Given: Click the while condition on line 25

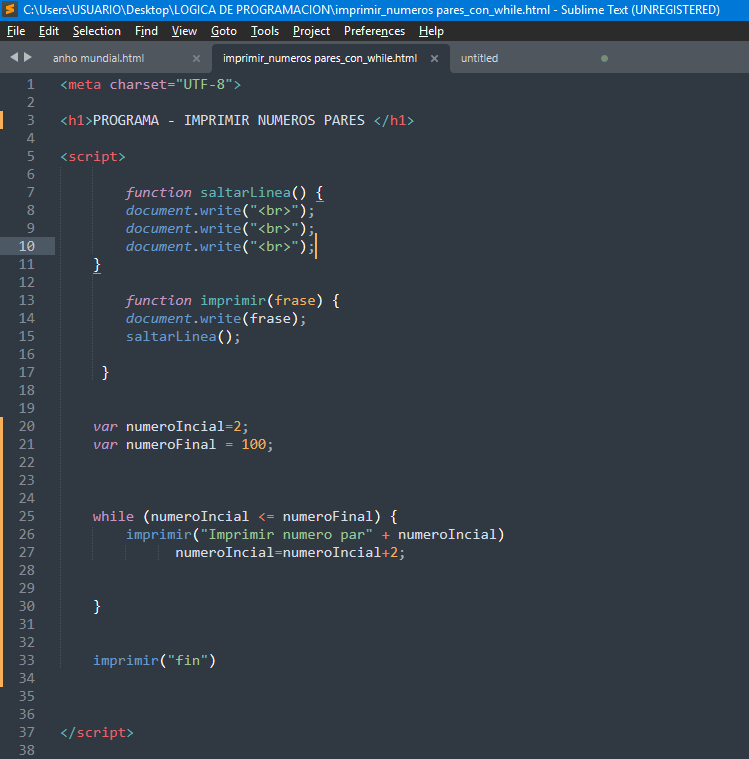Looking at the screenshot, I should [245, 516].
